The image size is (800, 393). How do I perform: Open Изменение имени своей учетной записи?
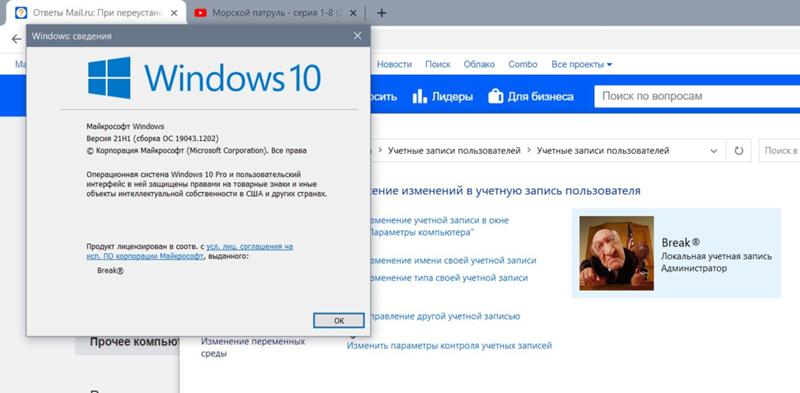453,260
